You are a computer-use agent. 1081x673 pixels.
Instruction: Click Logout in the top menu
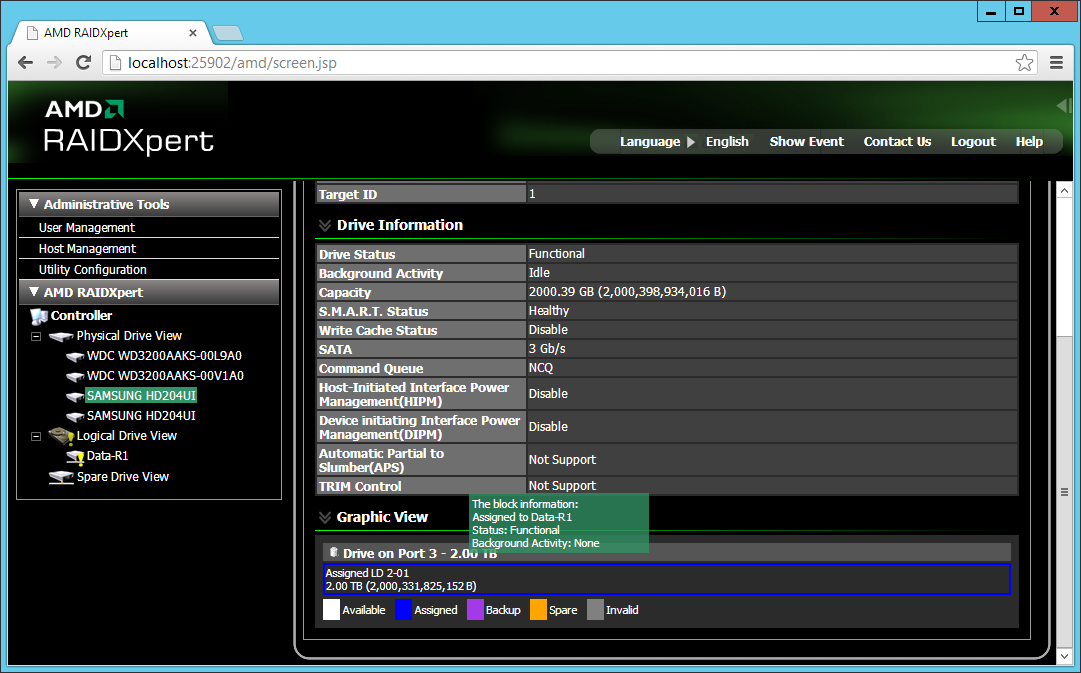(973, 141)
